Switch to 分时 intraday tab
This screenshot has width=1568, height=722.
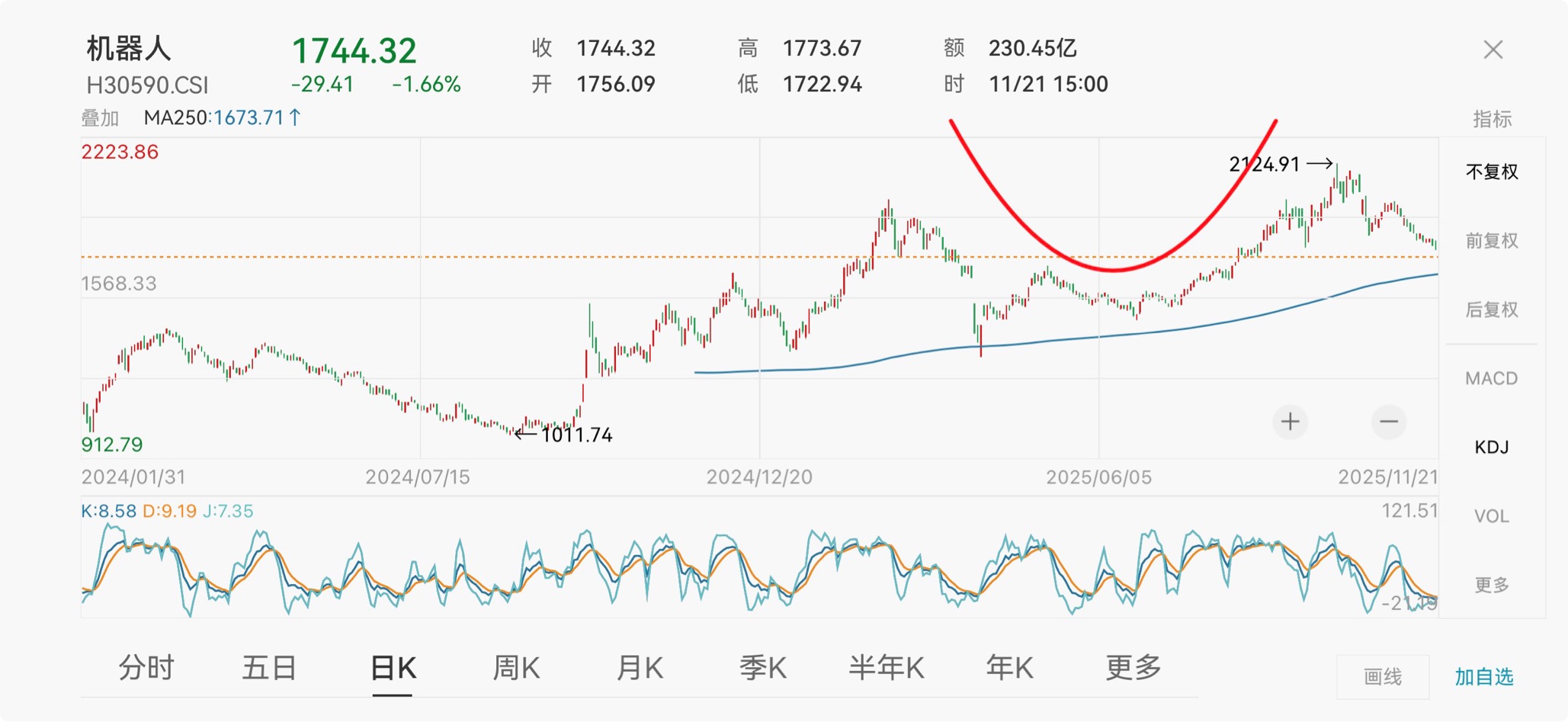tap(146, 668)
